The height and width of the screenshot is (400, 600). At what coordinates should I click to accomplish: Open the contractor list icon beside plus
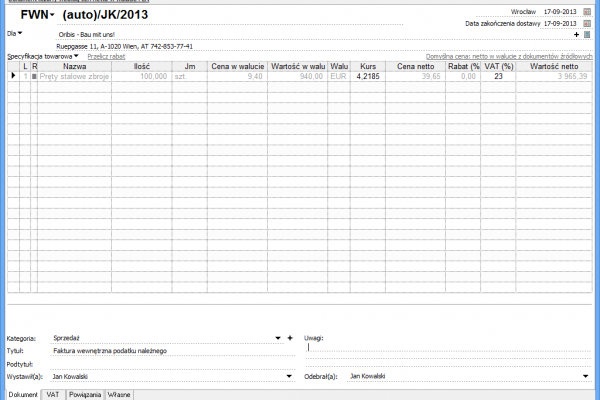click(x=587, y=34)
